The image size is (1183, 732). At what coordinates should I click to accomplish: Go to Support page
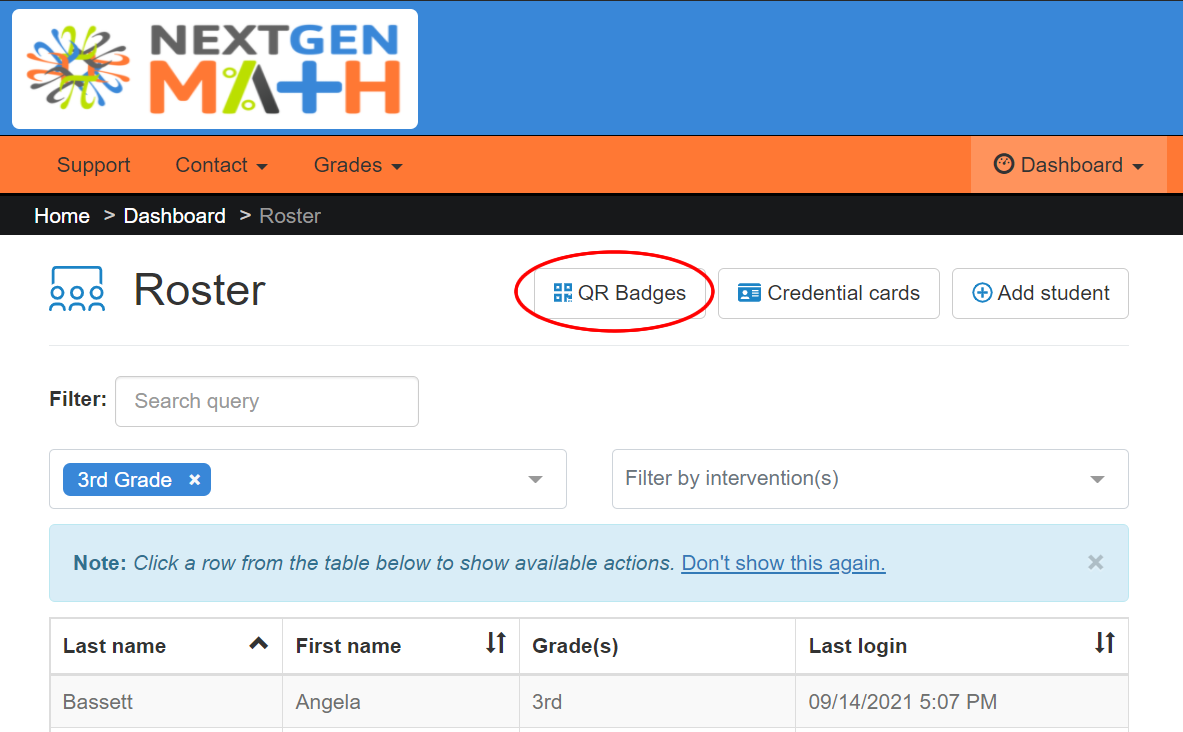(x=94, y=165)
